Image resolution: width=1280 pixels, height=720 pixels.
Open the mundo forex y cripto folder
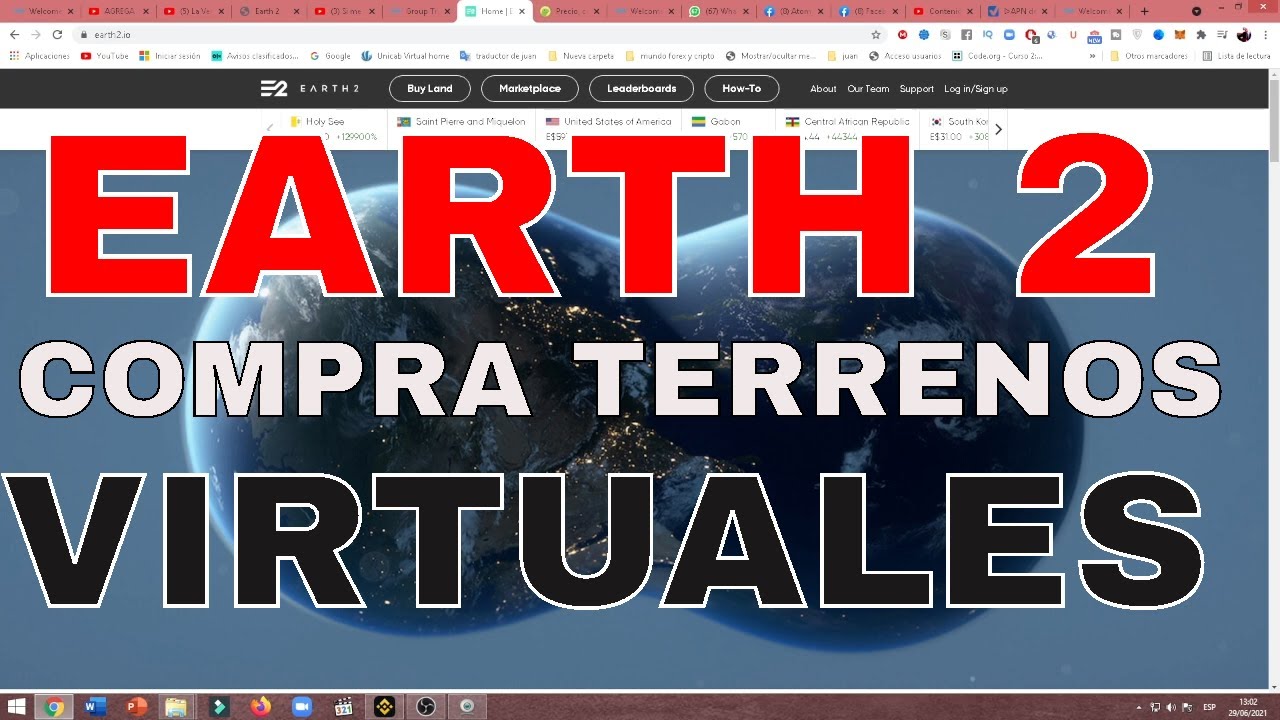coord(669,56)
